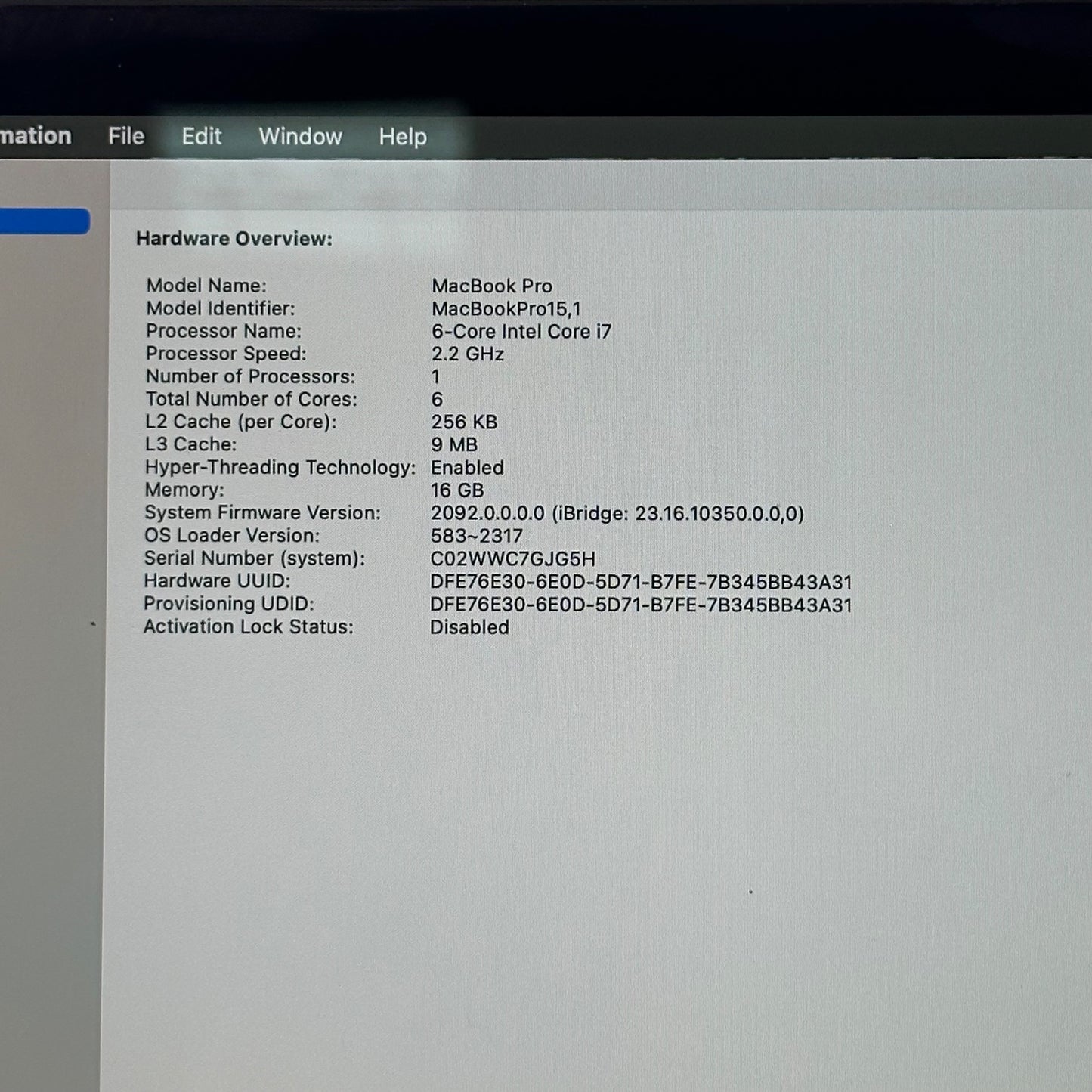Click the 9 MB L3 Cache value
Image resolution: width=1092 pixels, height=1092 pixels.
pos(453,445)
